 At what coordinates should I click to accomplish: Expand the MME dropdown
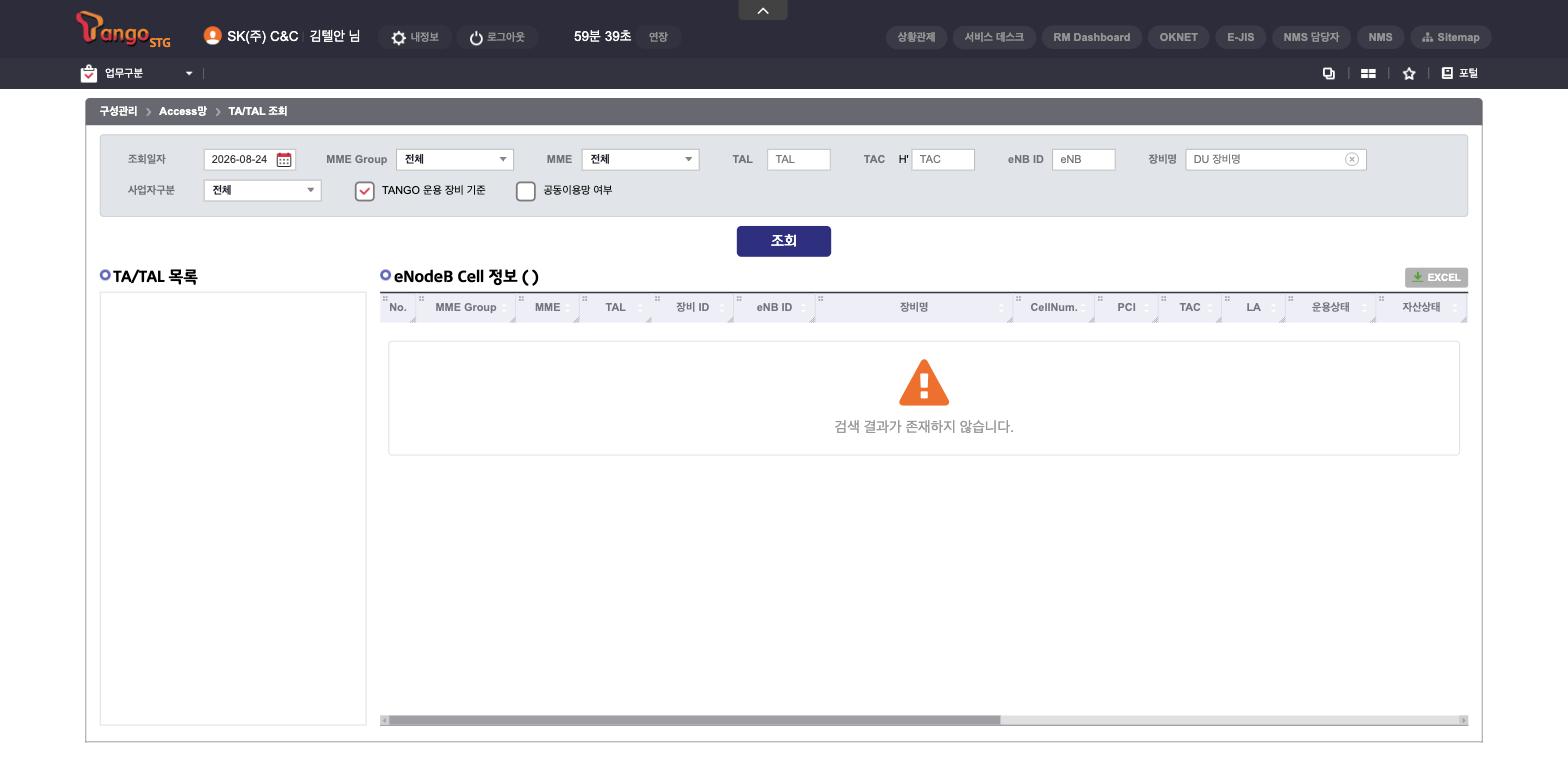[640, 159]
